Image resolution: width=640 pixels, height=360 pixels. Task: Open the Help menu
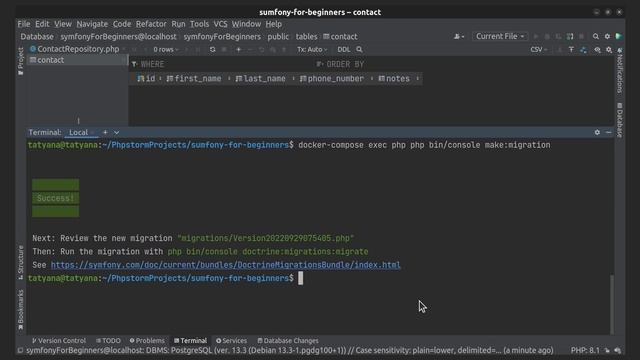tap(273, 24)
